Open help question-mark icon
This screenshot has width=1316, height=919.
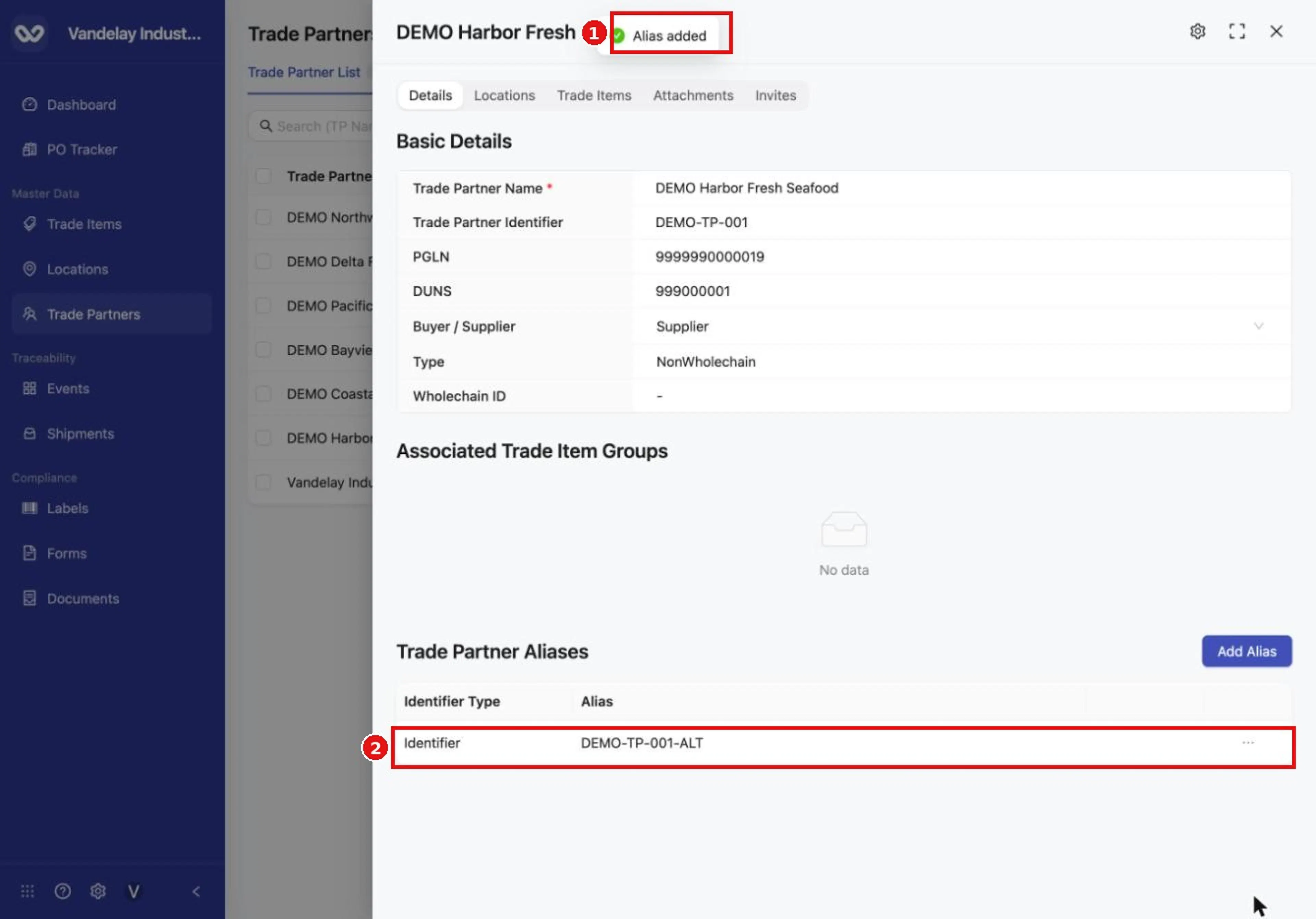tap(62, 892)
